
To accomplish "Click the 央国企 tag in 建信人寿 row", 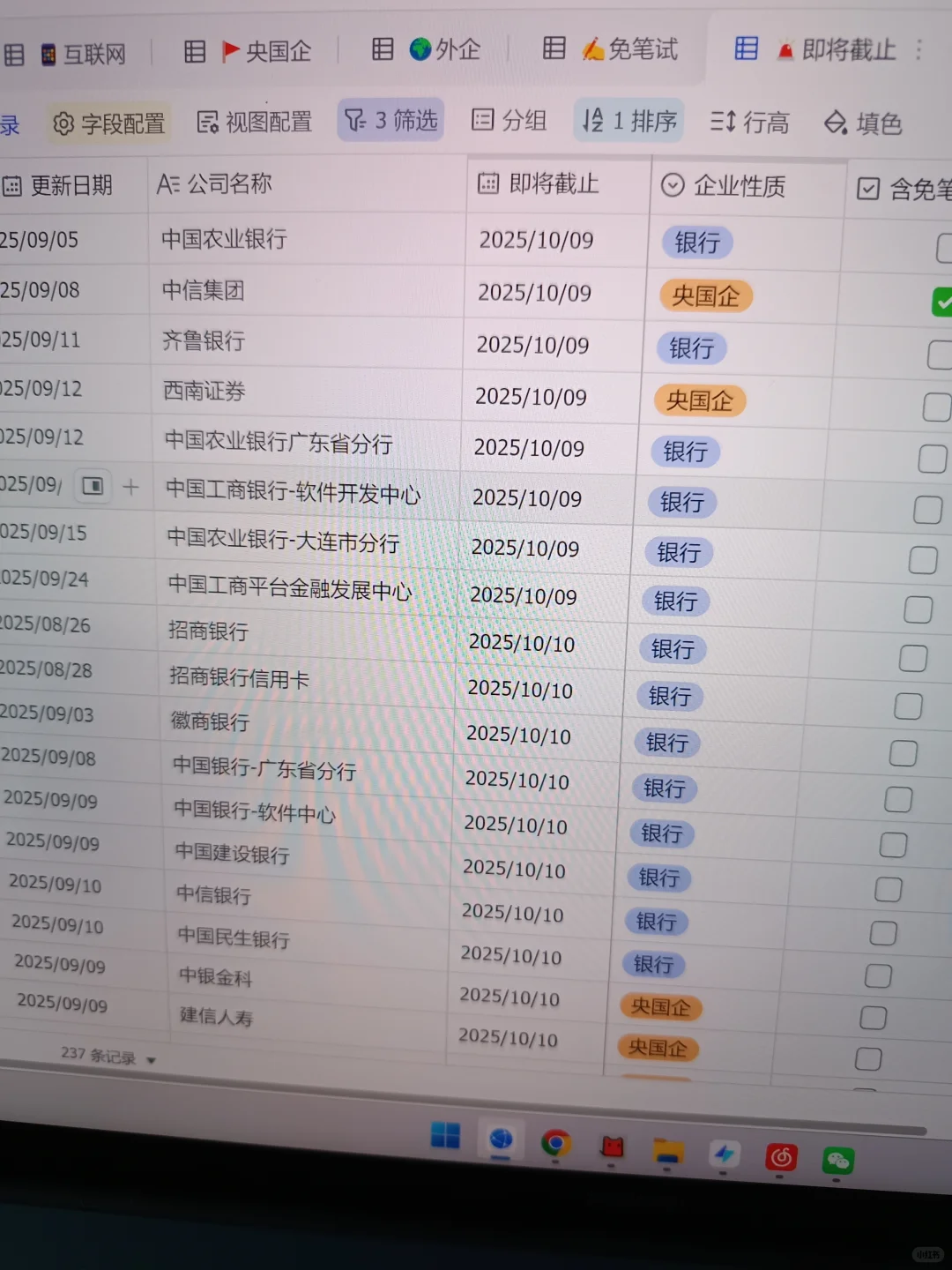I will click(658, 1049).
